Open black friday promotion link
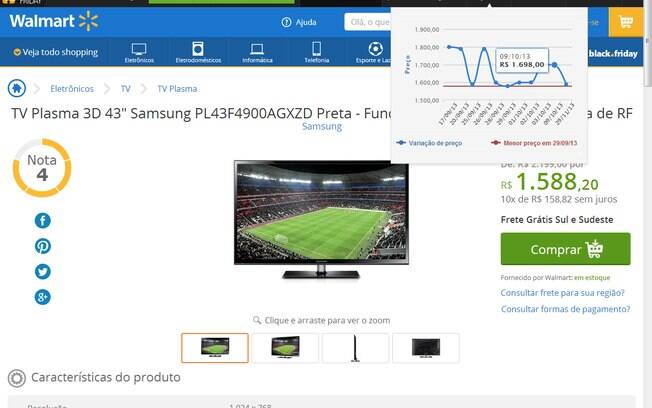This screenshot has width=652, height=408. click(613, 53)
